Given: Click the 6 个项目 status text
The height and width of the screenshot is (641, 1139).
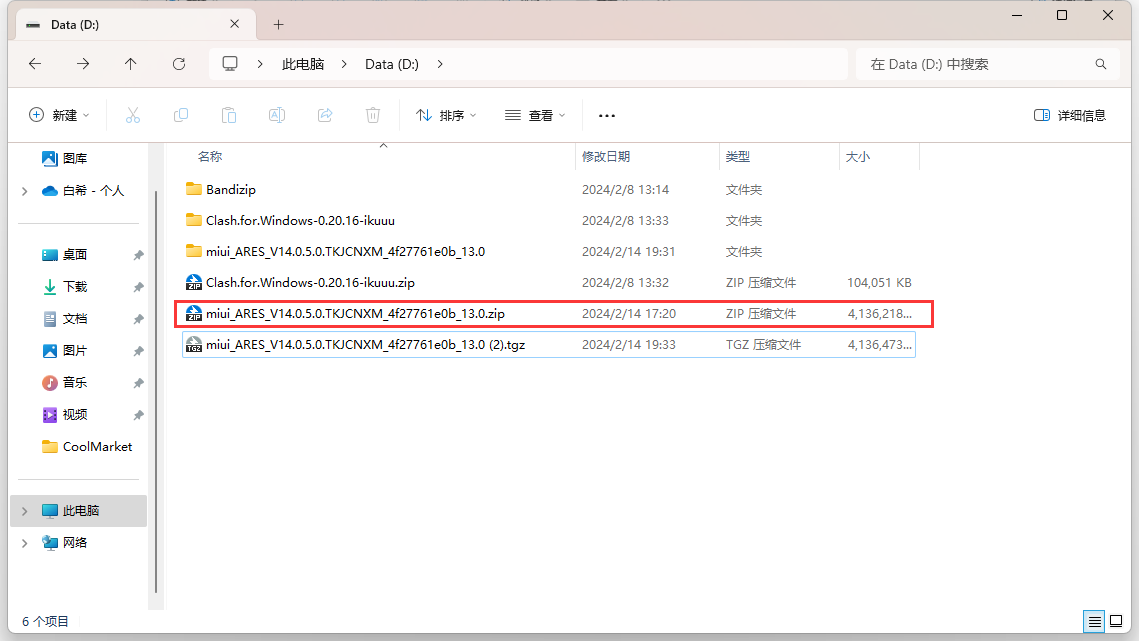Looking at the screenshot, I should (45, 621).
